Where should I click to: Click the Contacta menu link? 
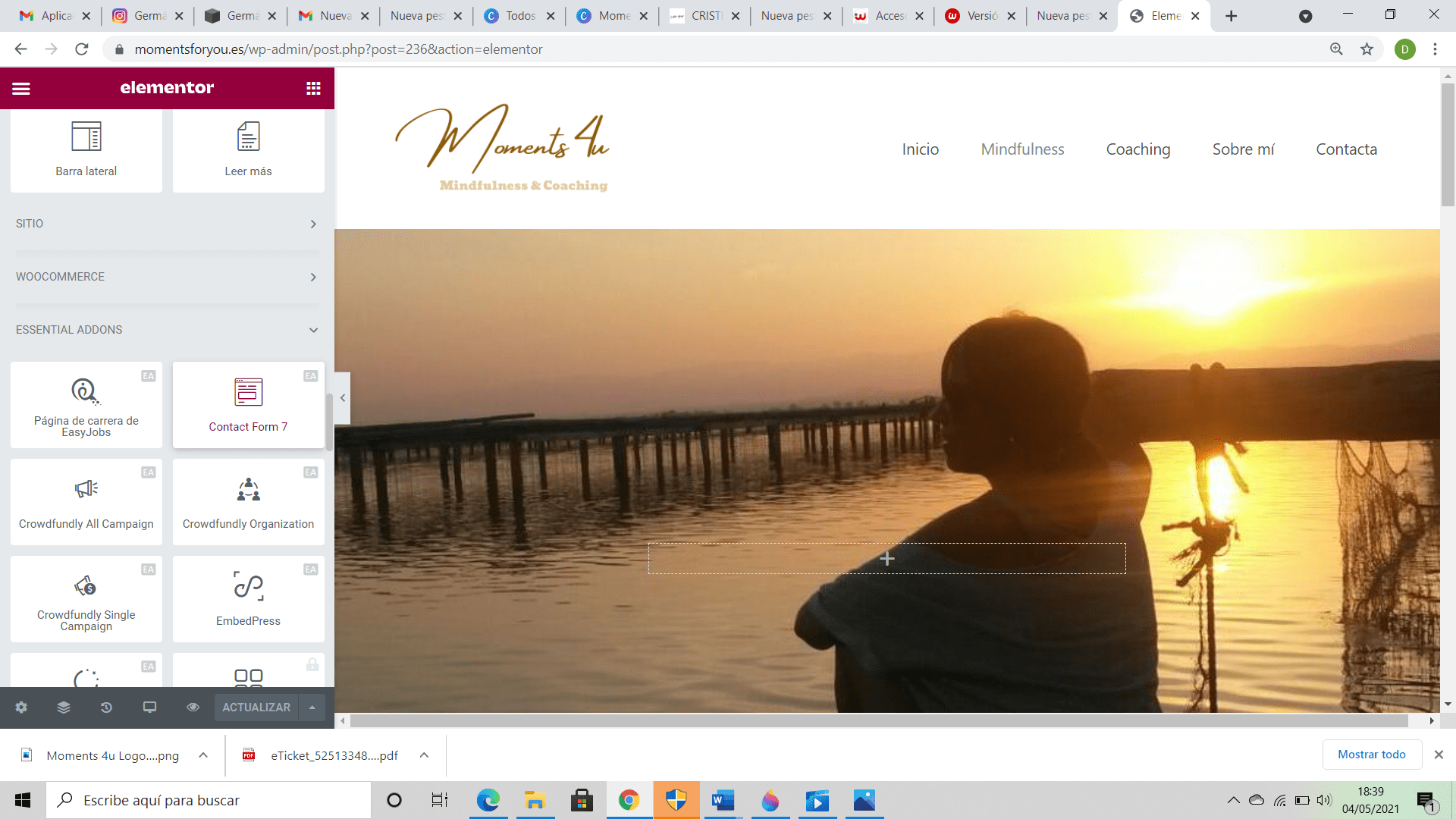pyautogui.click(x=1347, y=149)
